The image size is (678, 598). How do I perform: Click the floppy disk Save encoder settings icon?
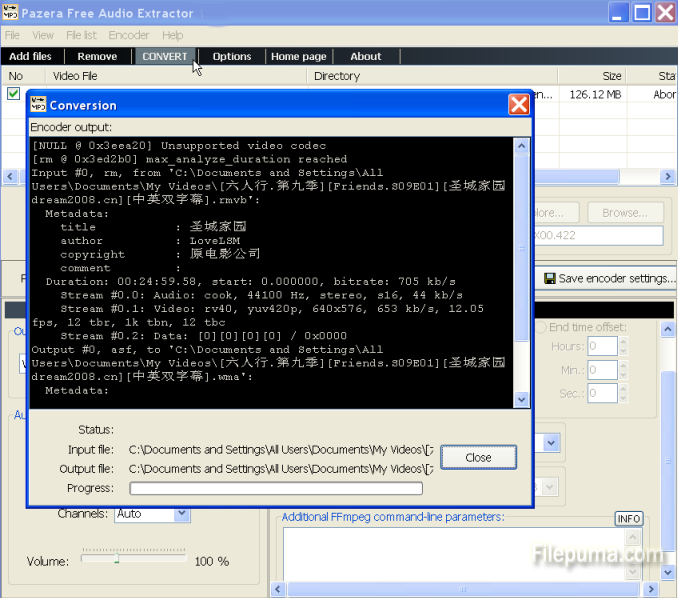click(550, 278)
